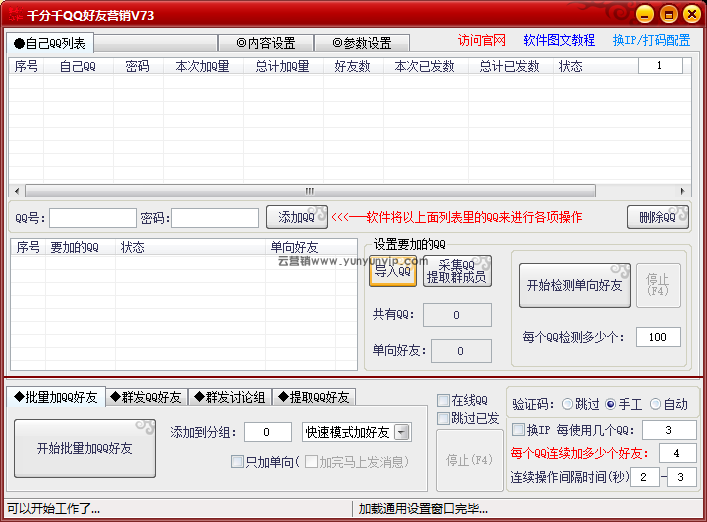Screen dimensions: 707x522
Task: Click the 总计已发数 column header
Action: (x=510, y=66)
